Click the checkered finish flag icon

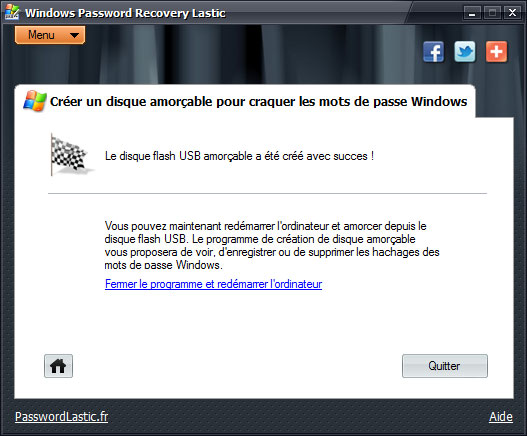tap(70, 155)
